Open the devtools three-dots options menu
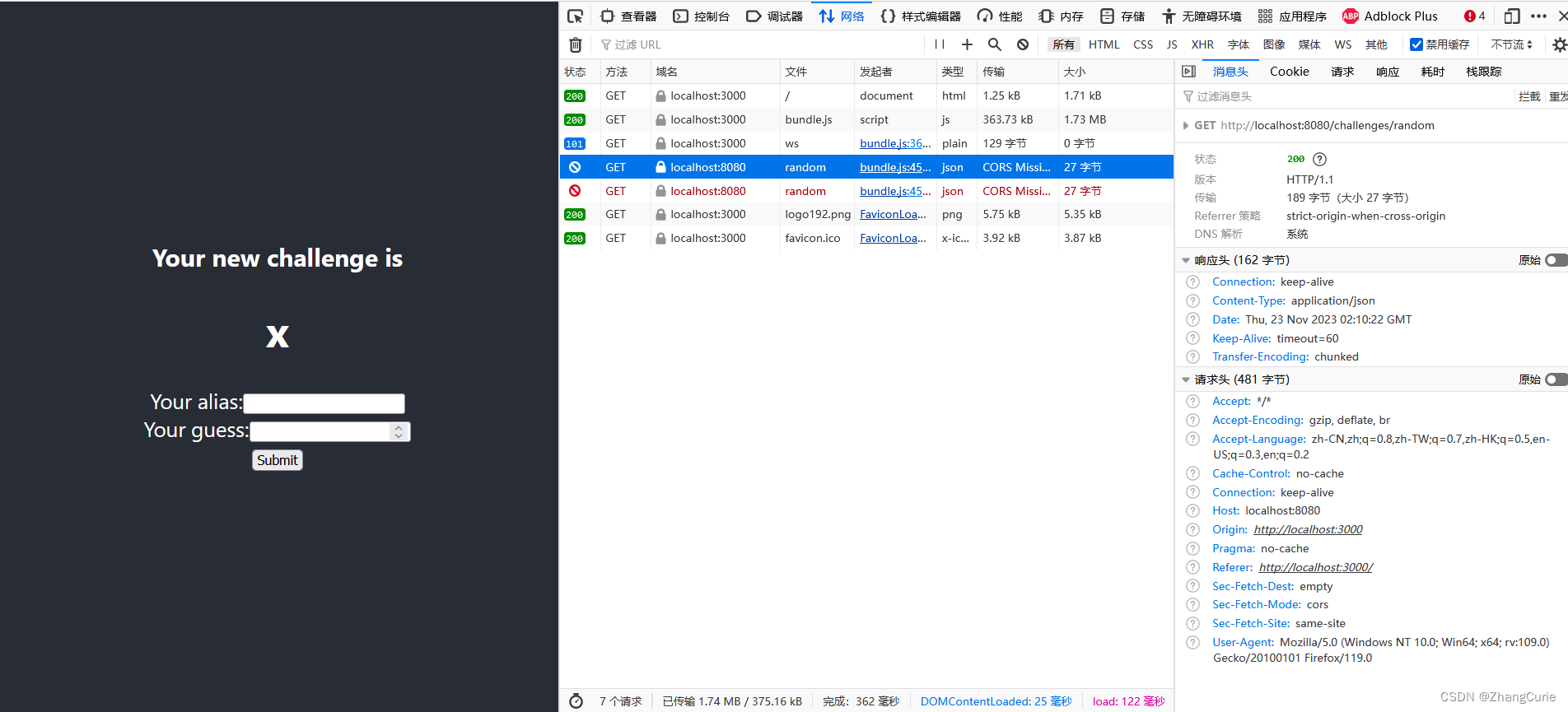The image size is (1568, 712). coord(1538,16)
